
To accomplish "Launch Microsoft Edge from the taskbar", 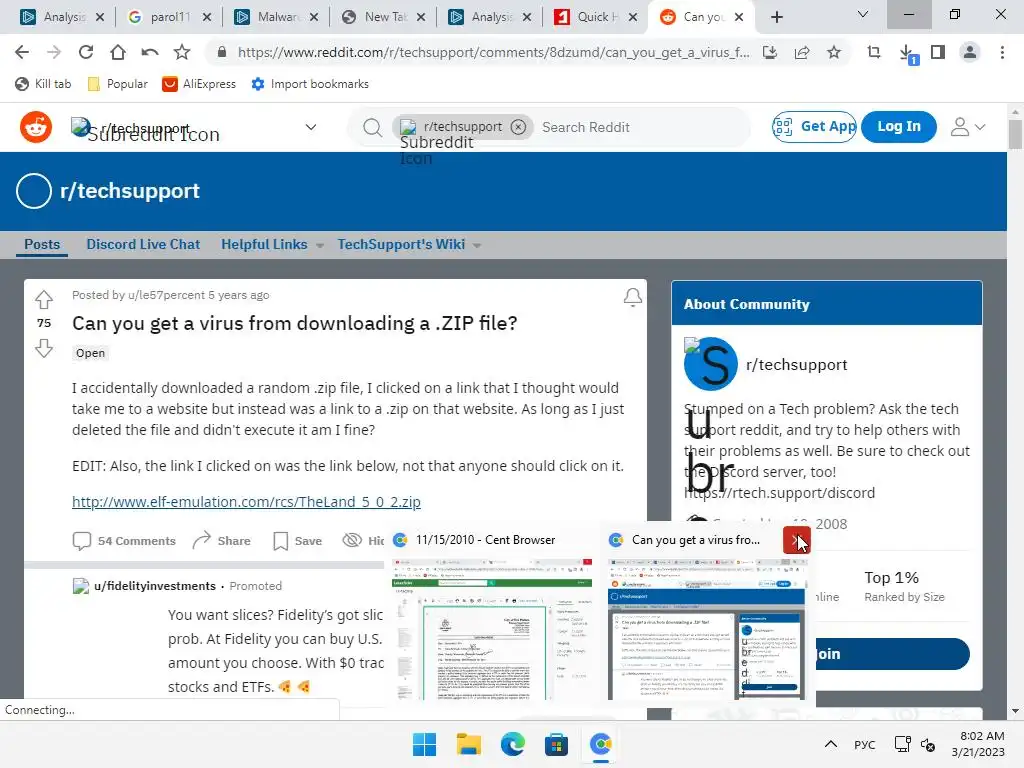I will 513,744.
